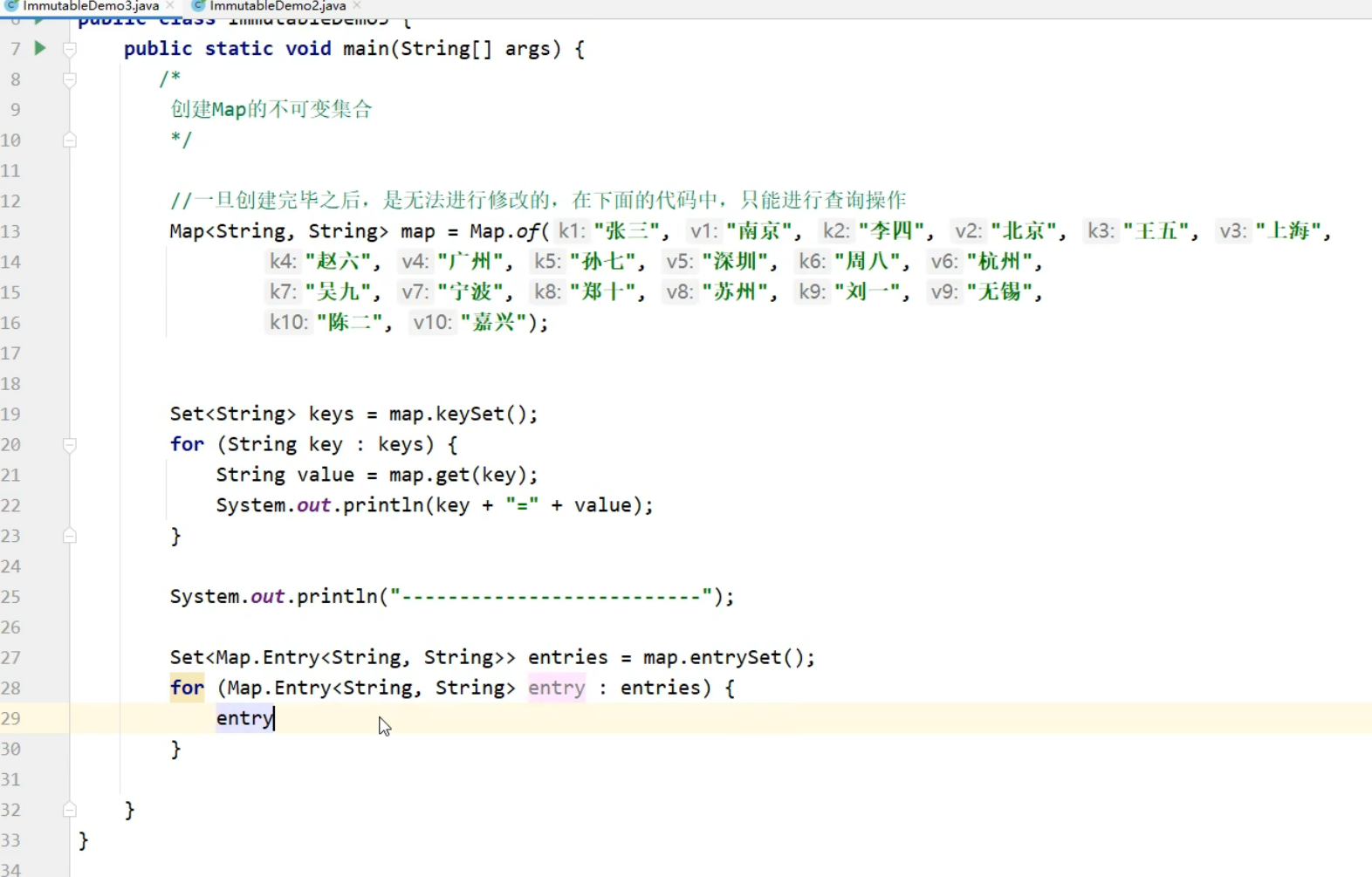
Task: Click the k4: parameter hint
Action: click(x=283, y=262)
